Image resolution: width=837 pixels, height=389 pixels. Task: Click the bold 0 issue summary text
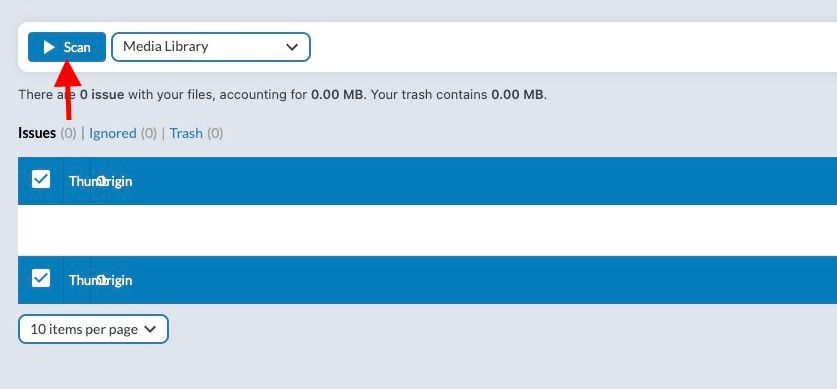point(102,95)
